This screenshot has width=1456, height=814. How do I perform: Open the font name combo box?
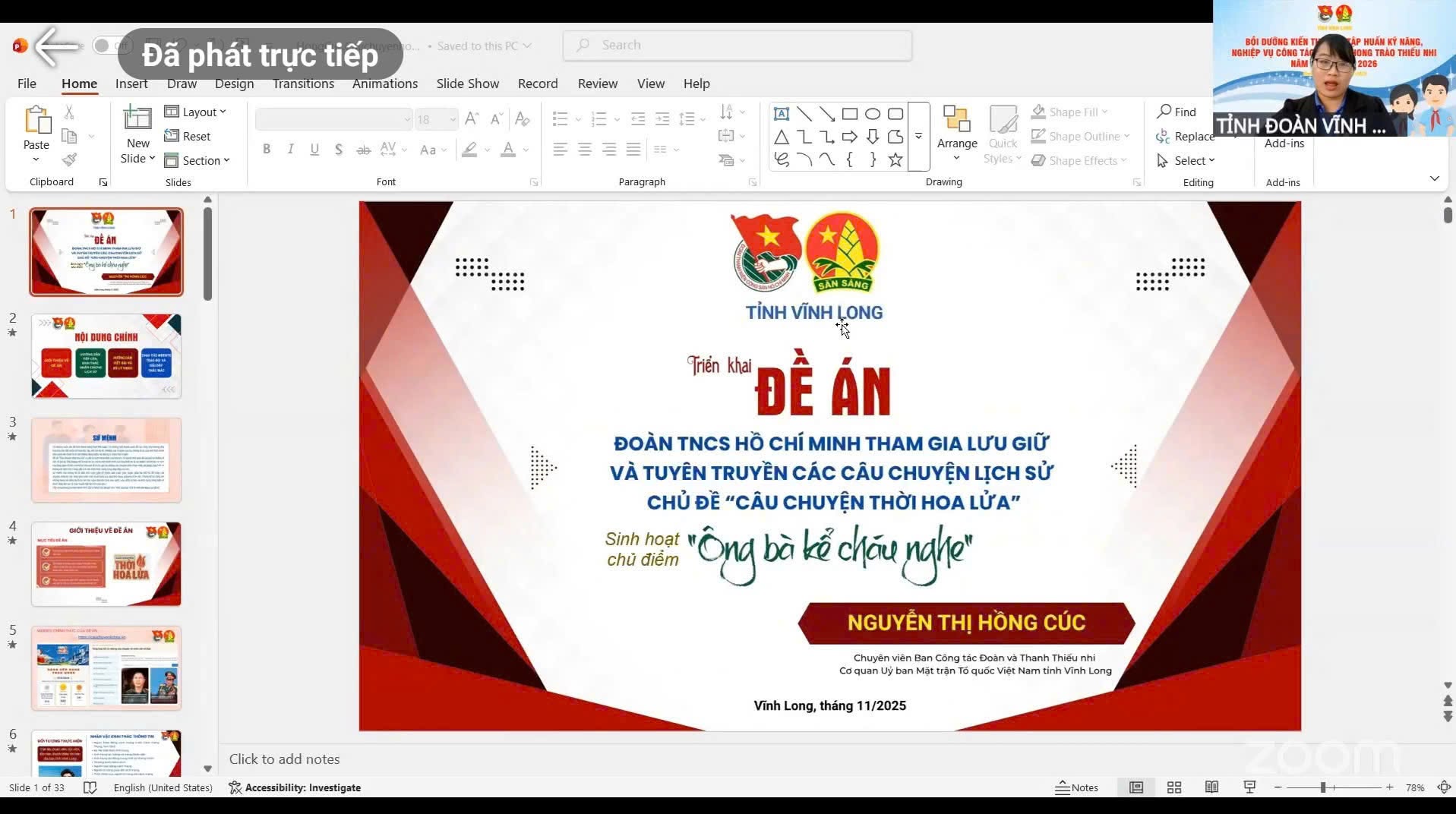333,119
